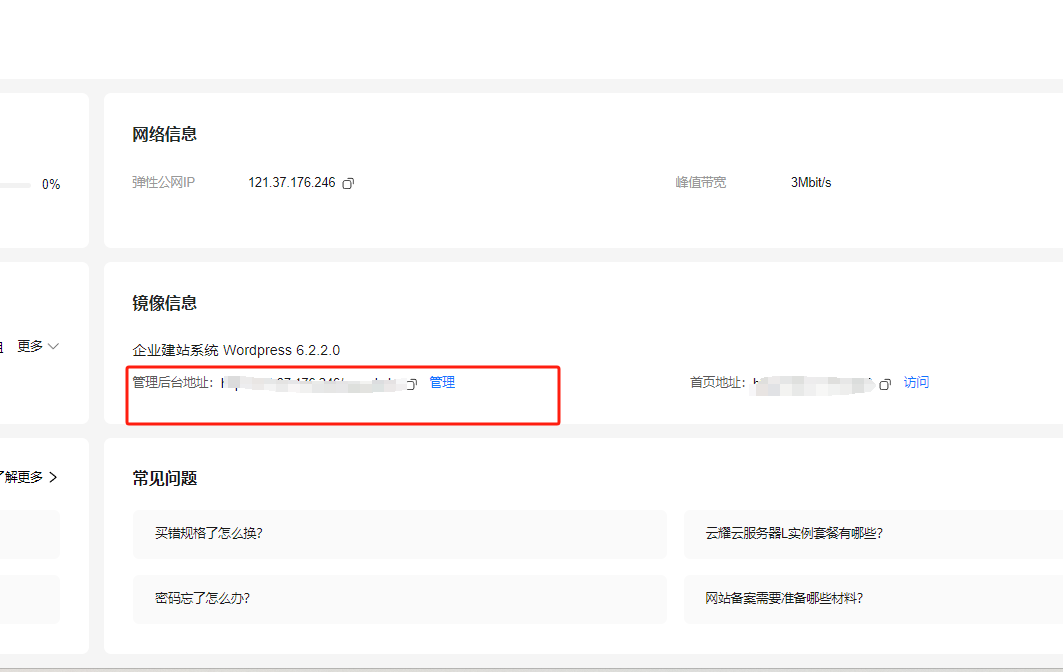This screenshot has height=672, width=1063.
Task: Click copy icon beside admin backend address
Action: click(x=411, y=384)
